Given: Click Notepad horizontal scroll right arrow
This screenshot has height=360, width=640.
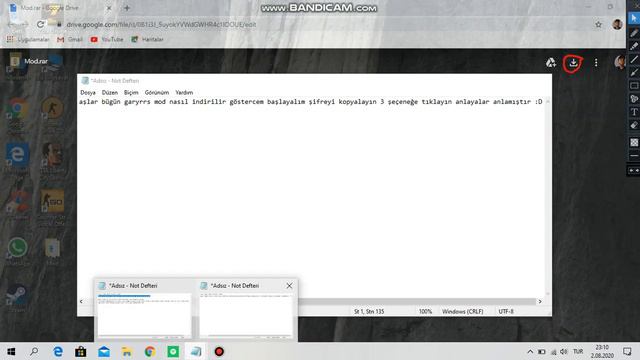Looking at the screenshot, I should tap(540, 301).
